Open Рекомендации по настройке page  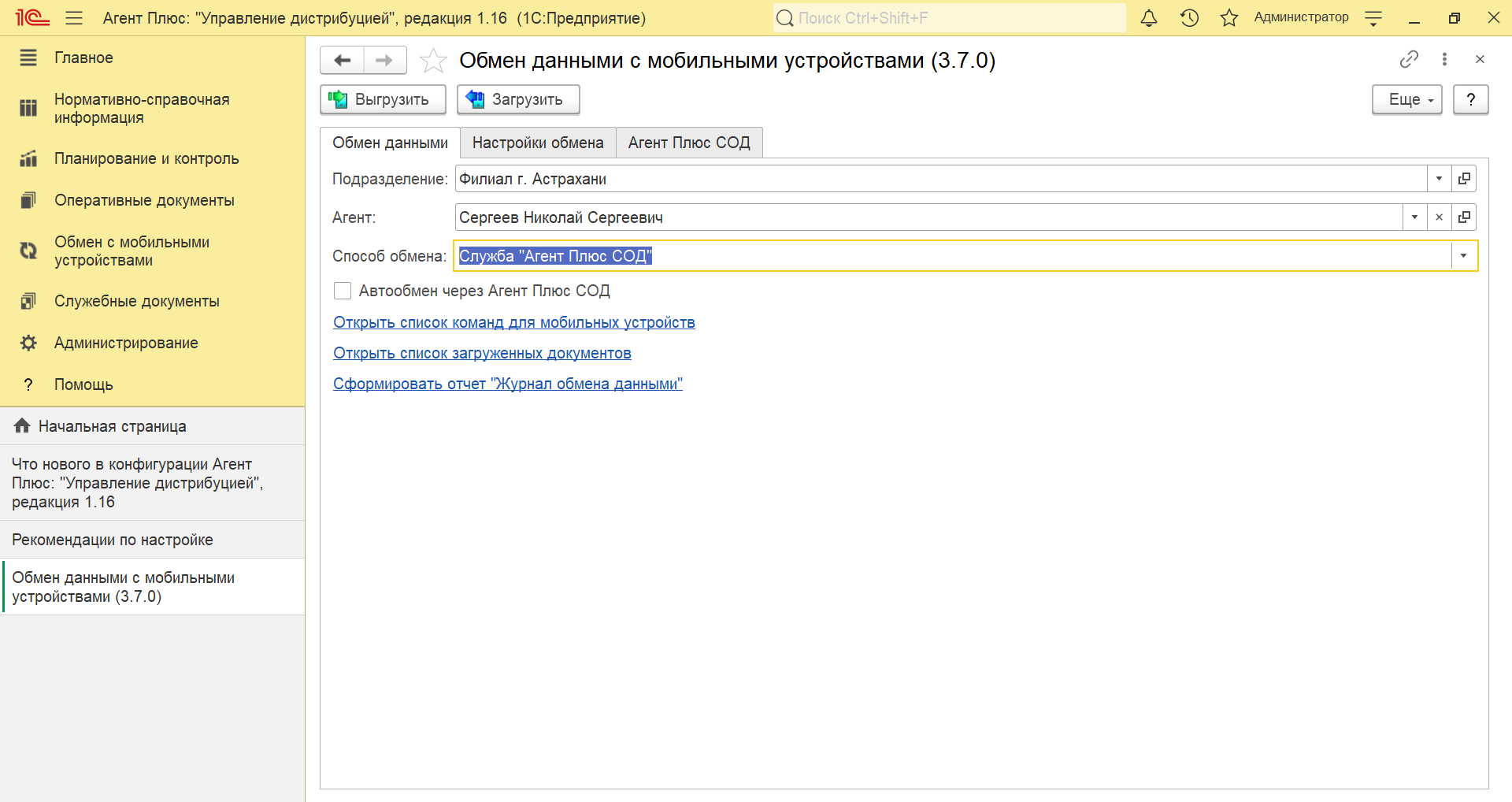152,540
